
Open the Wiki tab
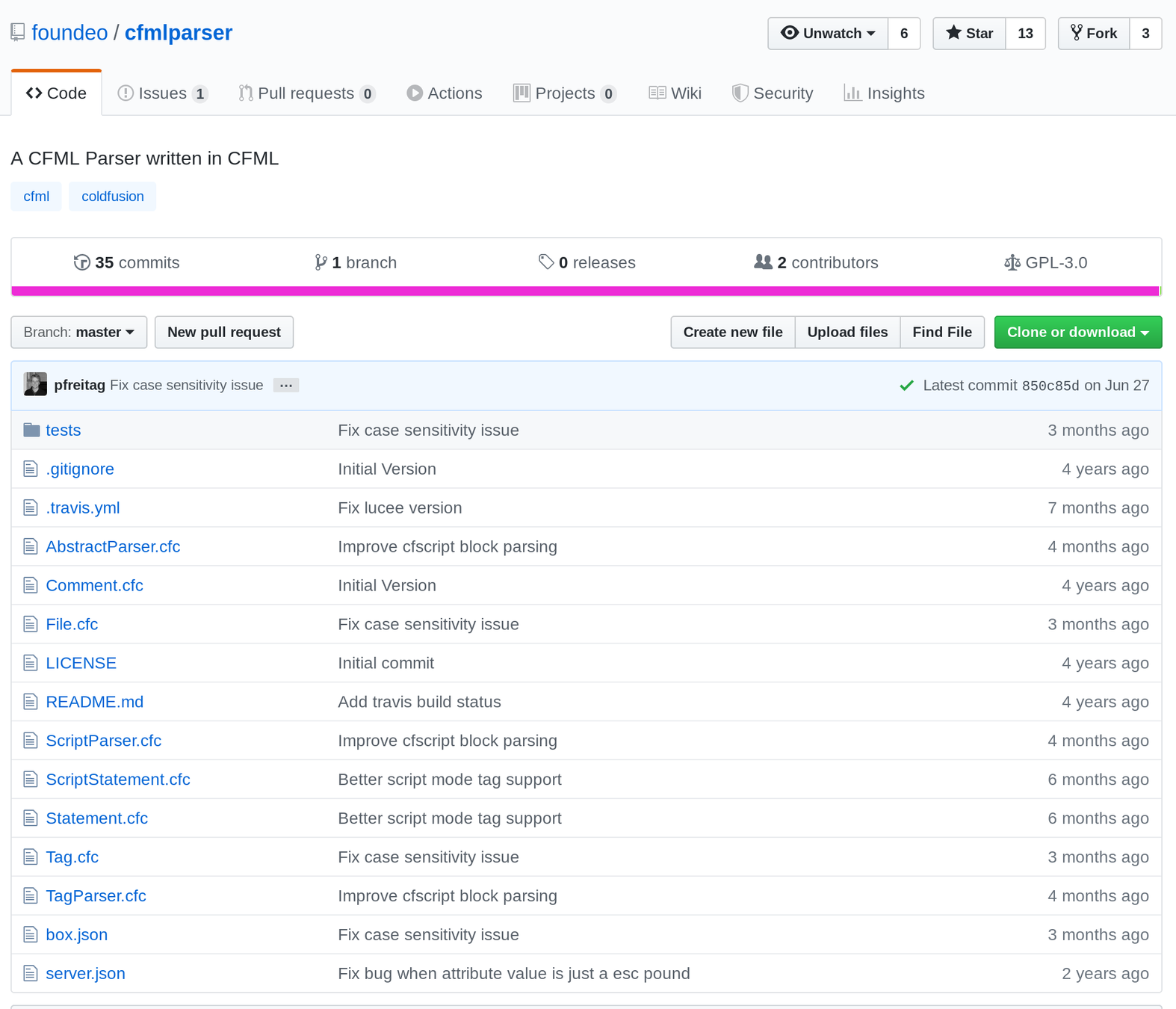(675, 93)
